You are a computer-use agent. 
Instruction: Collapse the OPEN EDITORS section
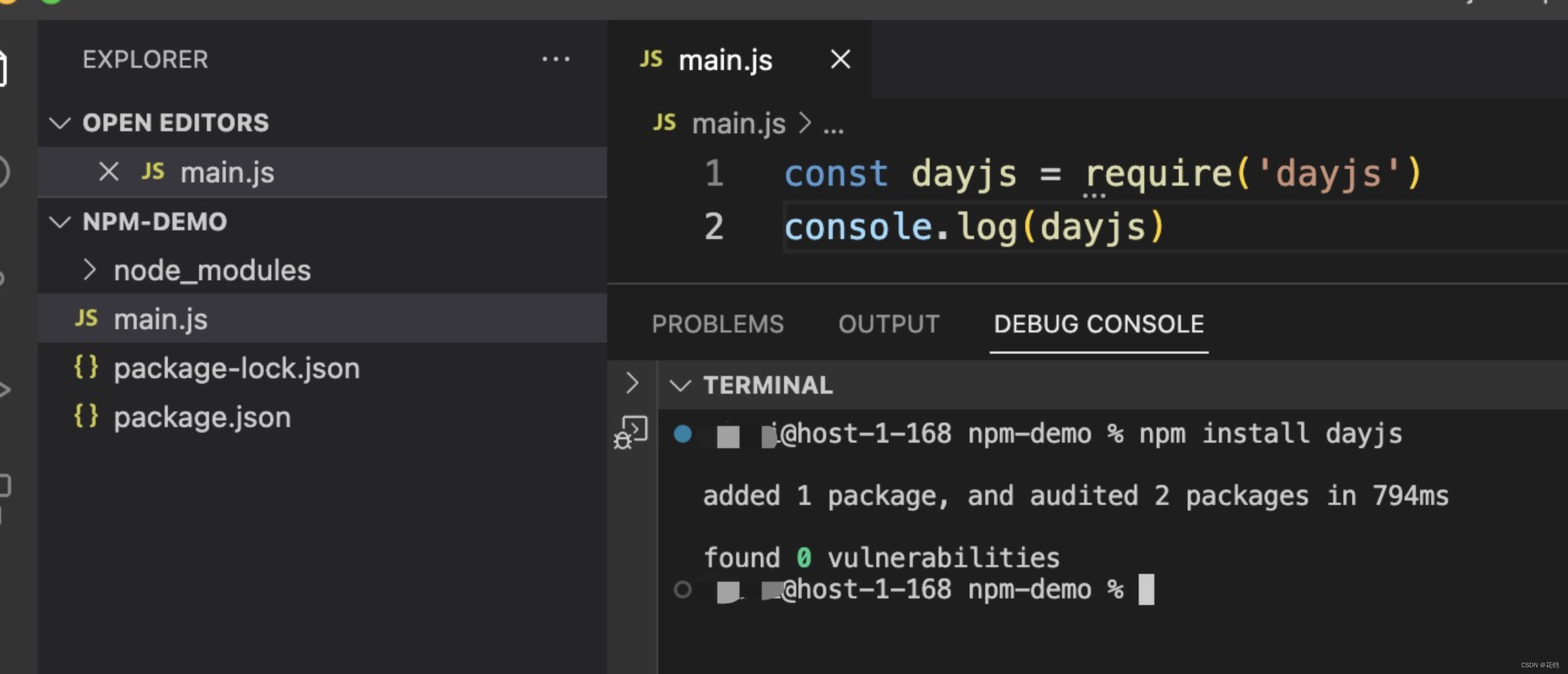point(59,123)
